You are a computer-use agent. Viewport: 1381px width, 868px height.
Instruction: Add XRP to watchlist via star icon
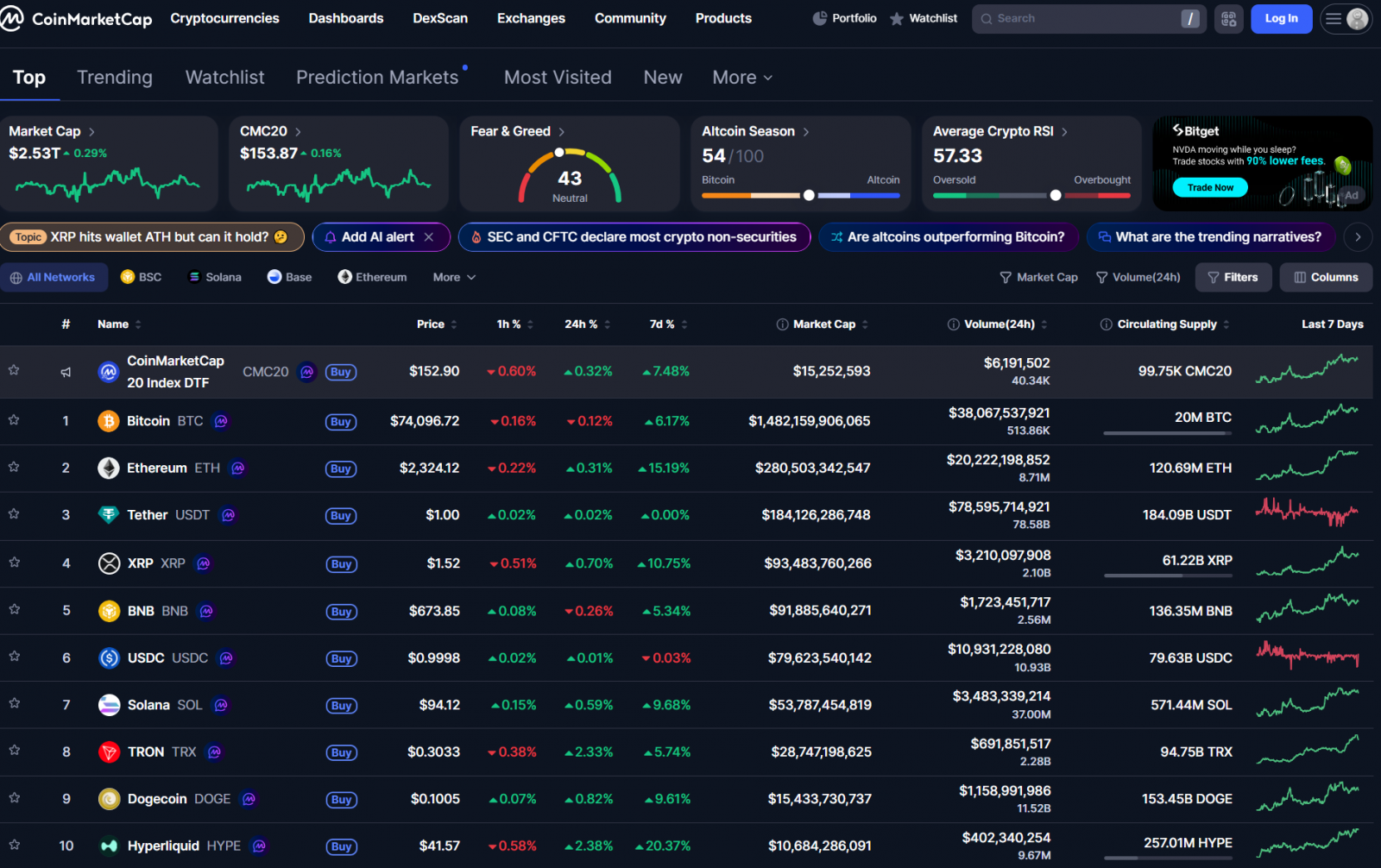[x=14, y=563]
